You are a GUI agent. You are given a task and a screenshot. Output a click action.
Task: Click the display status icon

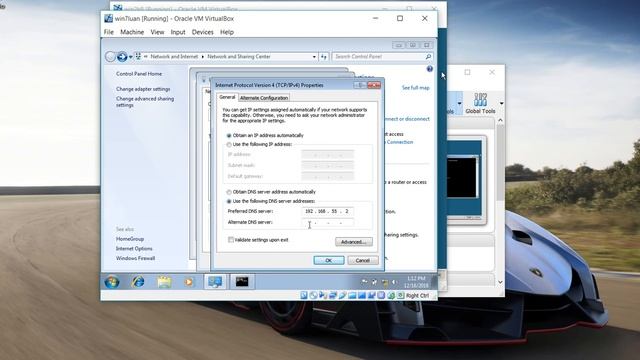[x=362, y=295]
